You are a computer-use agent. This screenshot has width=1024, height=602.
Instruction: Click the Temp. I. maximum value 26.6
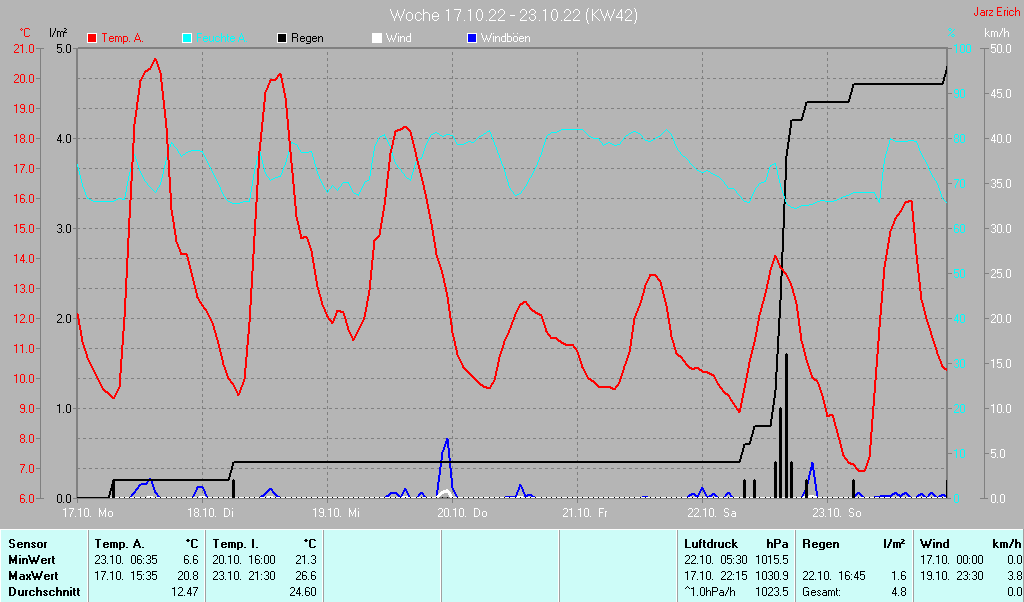coord(306,576)
